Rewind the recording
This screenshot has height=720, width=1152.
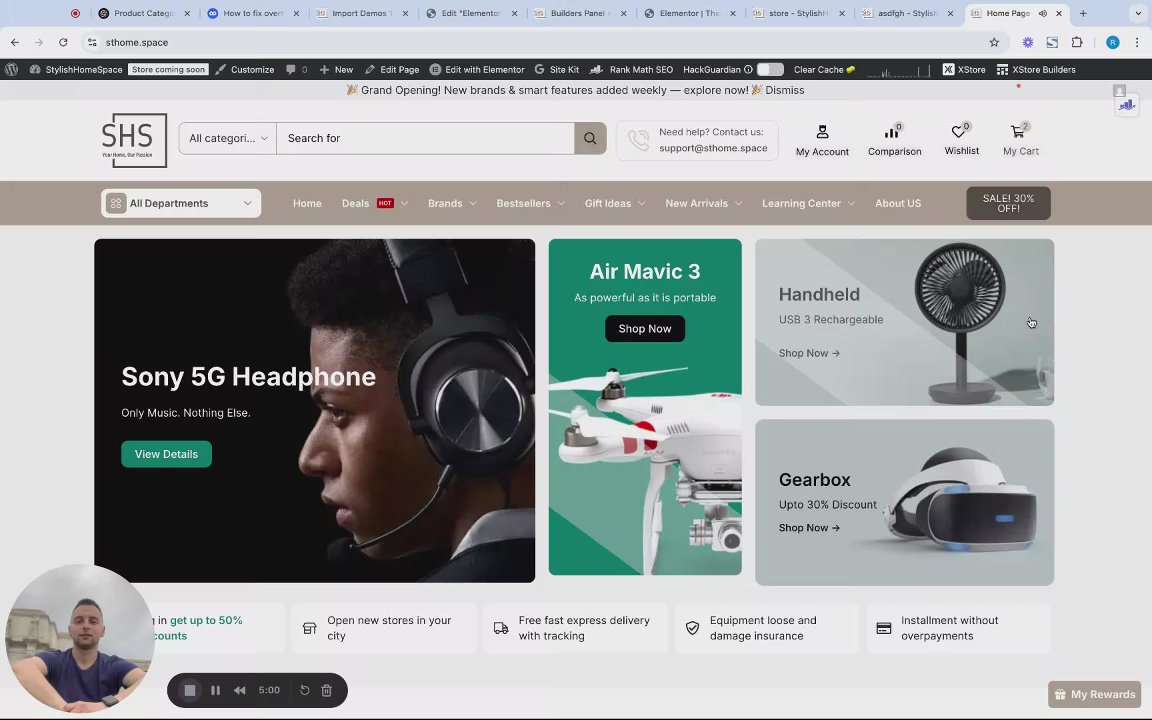[240, 691]
